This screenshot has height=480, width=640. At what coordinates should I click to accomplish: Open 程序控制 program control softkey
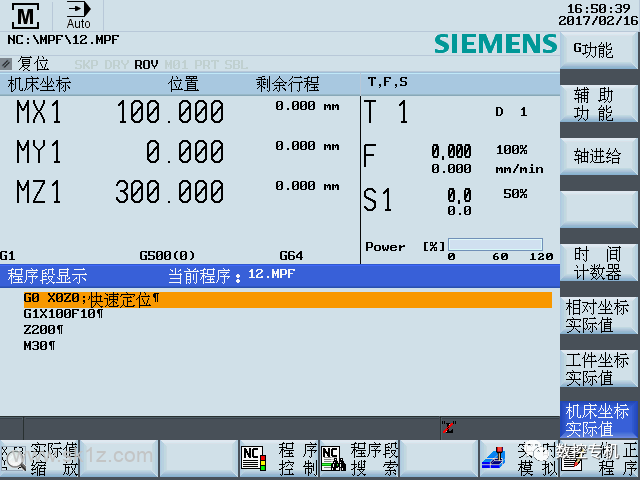tap(279, 459)
